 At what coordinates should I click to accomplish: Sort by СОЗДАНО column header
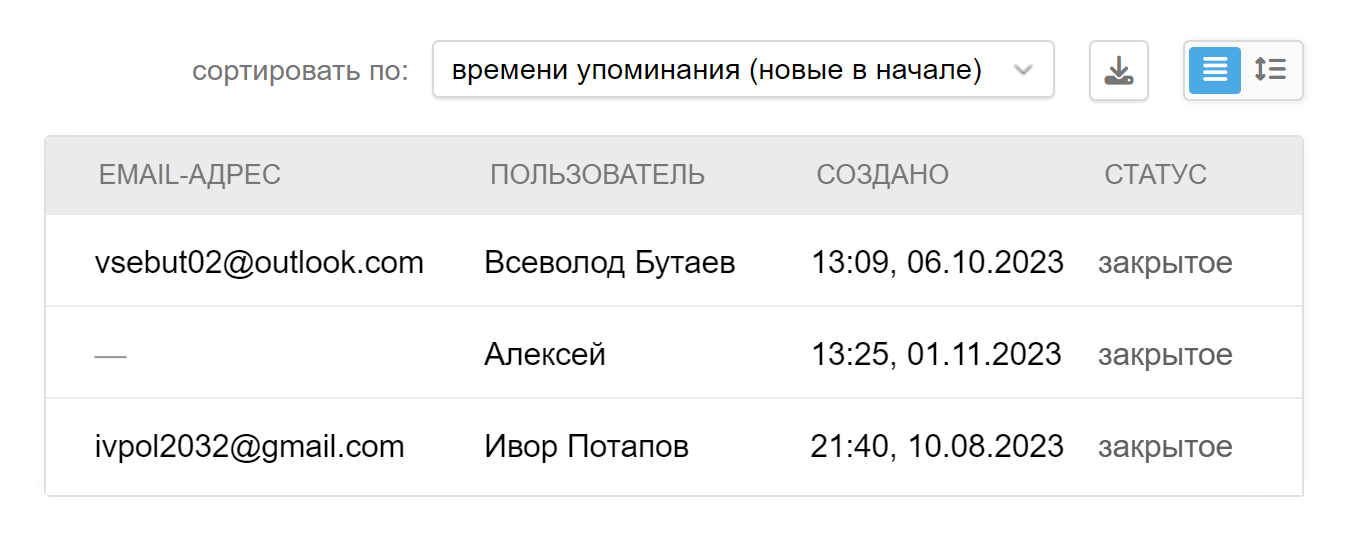click(882, 175)
